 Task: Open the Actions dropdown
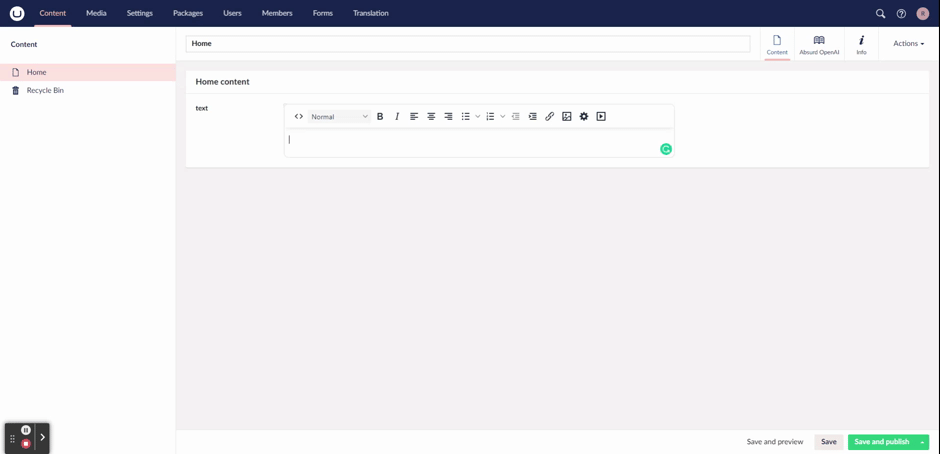click(908, 43)
